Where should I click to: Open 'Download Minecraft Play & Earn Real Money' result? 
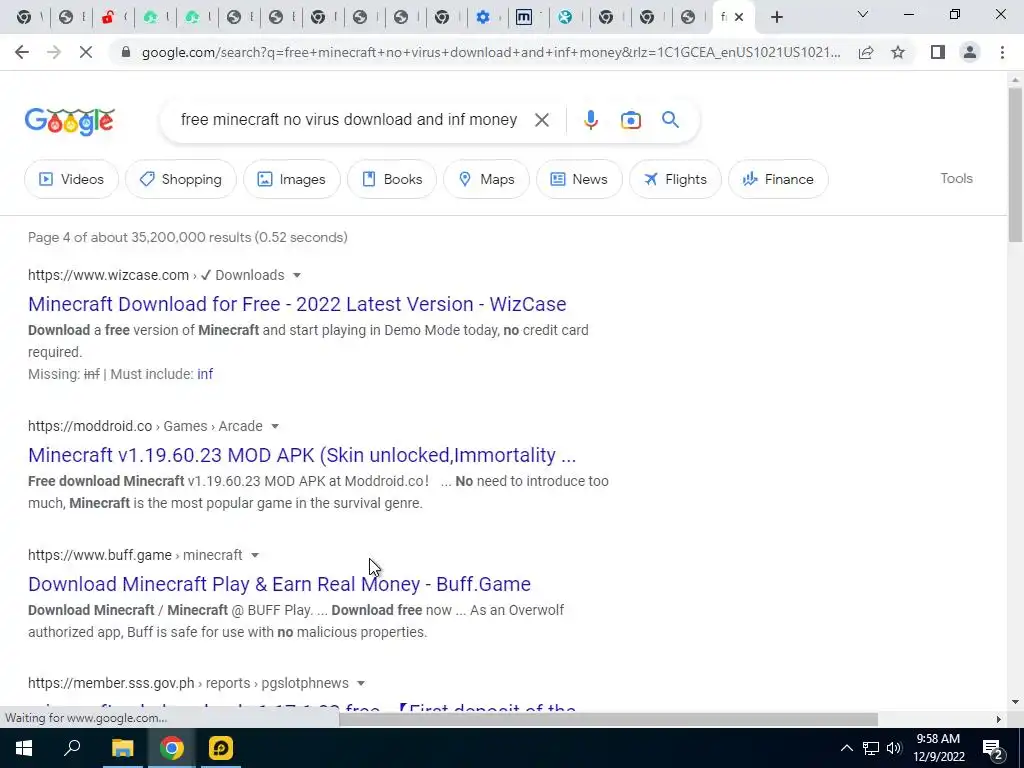280,584
